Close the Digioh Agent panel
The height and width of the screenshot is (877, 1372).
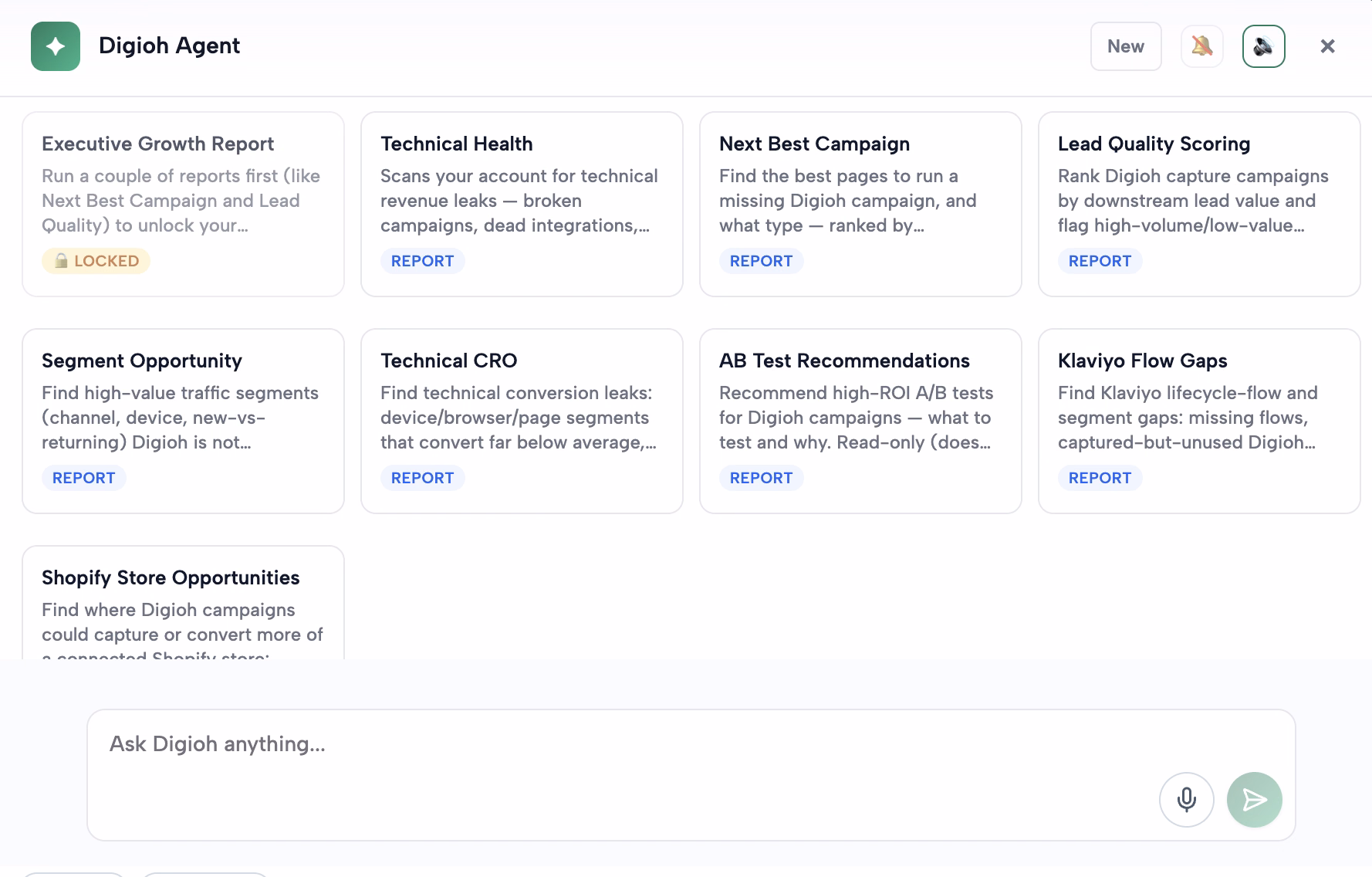1327,46
